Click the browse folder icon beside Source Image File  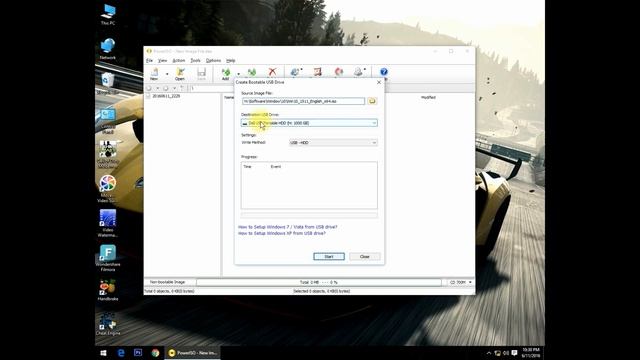(372, 101)
